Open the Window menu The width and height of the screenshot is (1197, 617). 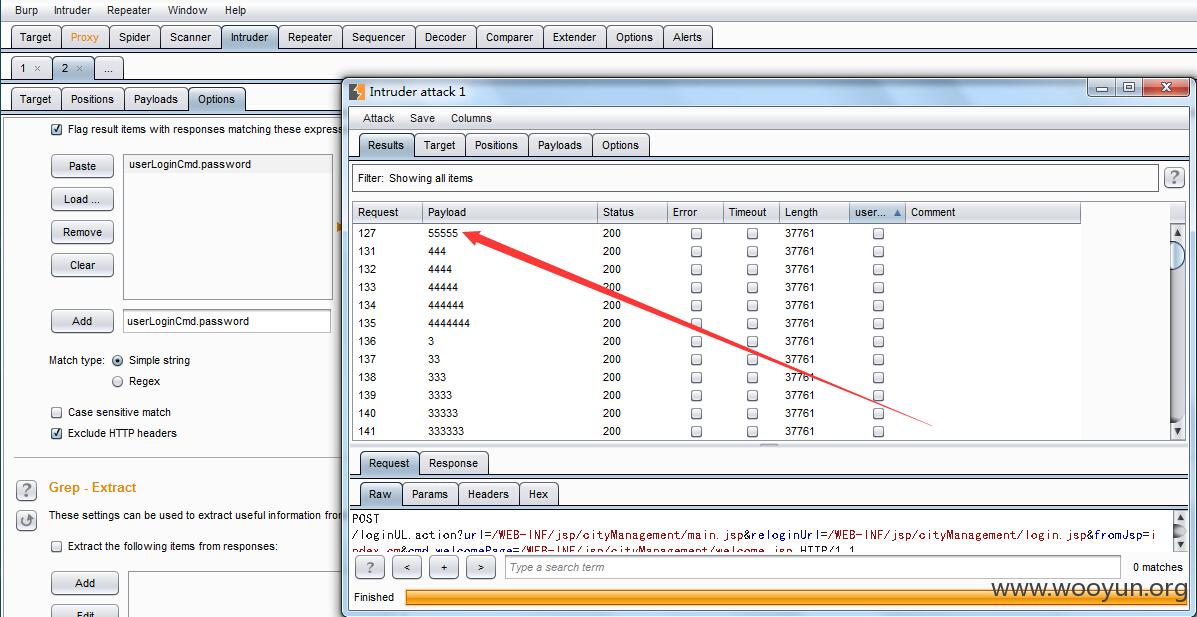point(187,10)
